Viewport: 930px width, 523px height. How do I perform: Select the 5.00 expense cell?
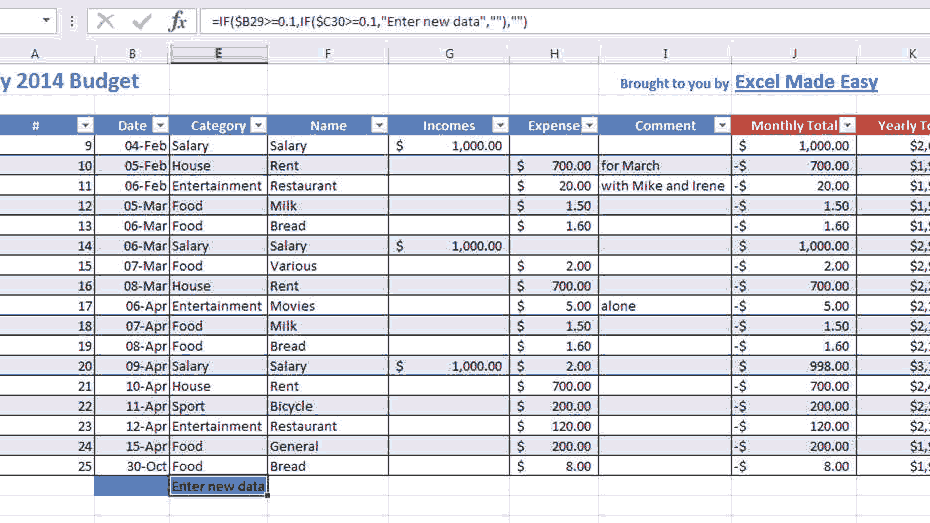(554, 306)
